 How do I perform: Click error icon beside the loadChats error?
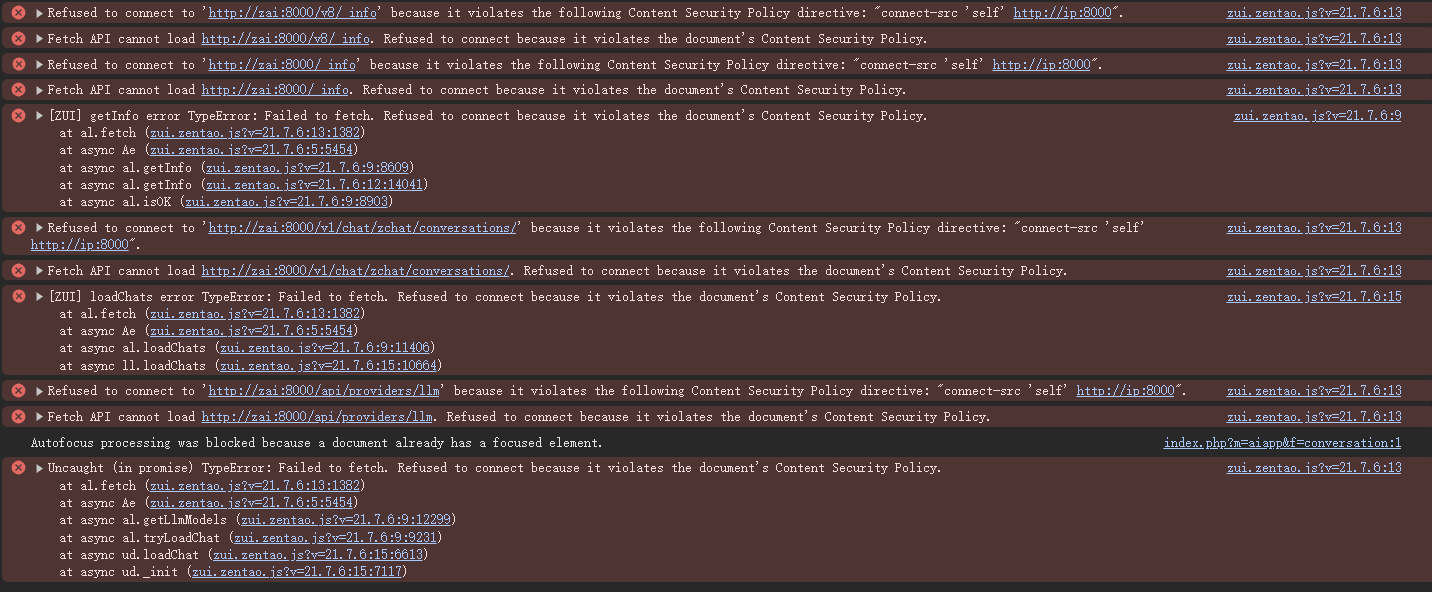point(18,297)
